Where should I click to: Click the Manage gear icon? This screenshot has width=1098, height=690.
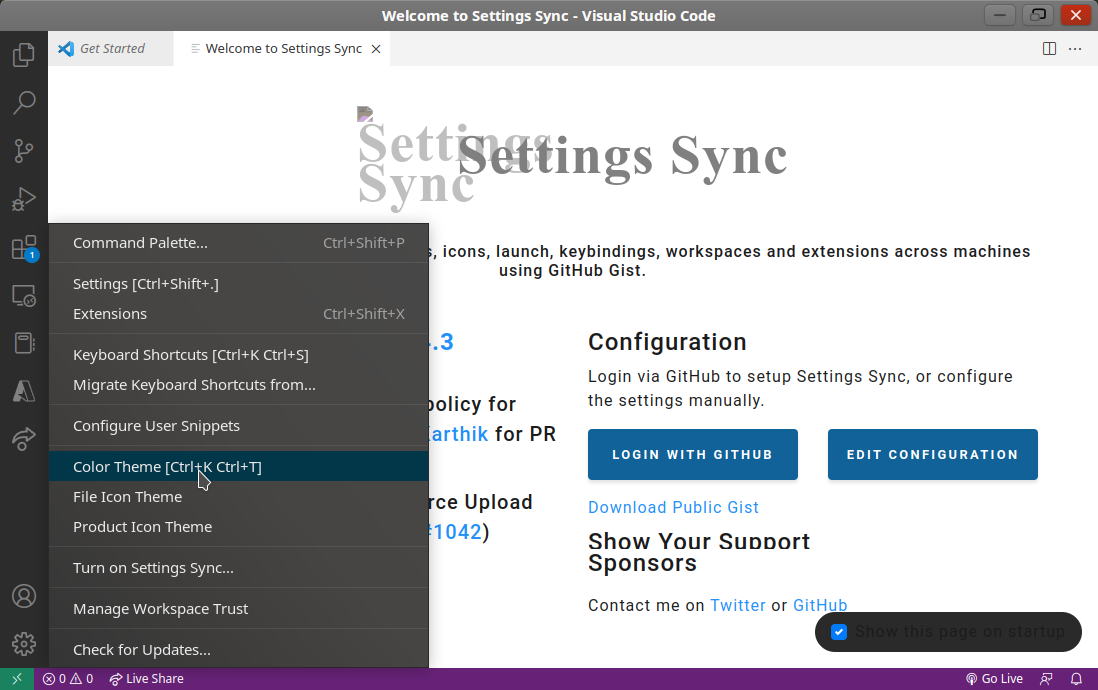click(x=24, y=644)
